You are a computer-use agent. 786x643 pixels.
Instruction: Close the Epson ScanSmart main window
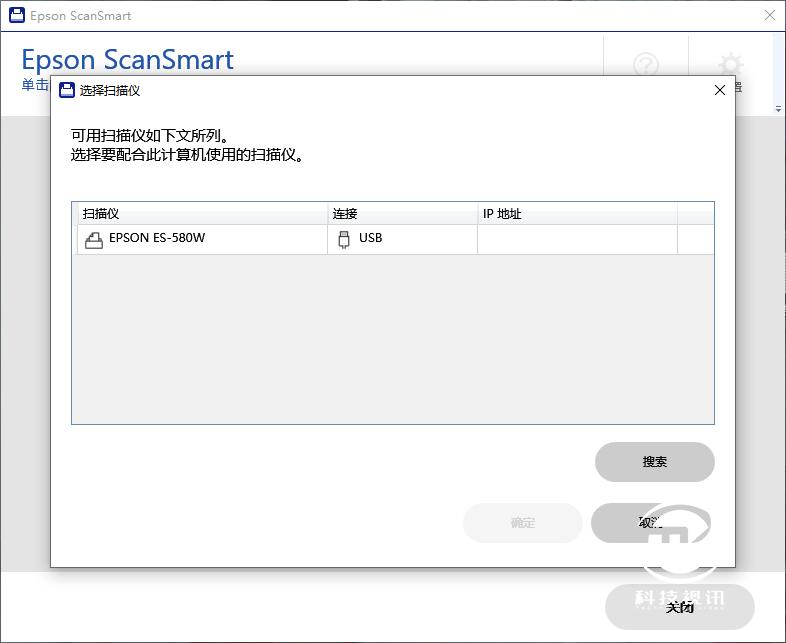point(770,16)
